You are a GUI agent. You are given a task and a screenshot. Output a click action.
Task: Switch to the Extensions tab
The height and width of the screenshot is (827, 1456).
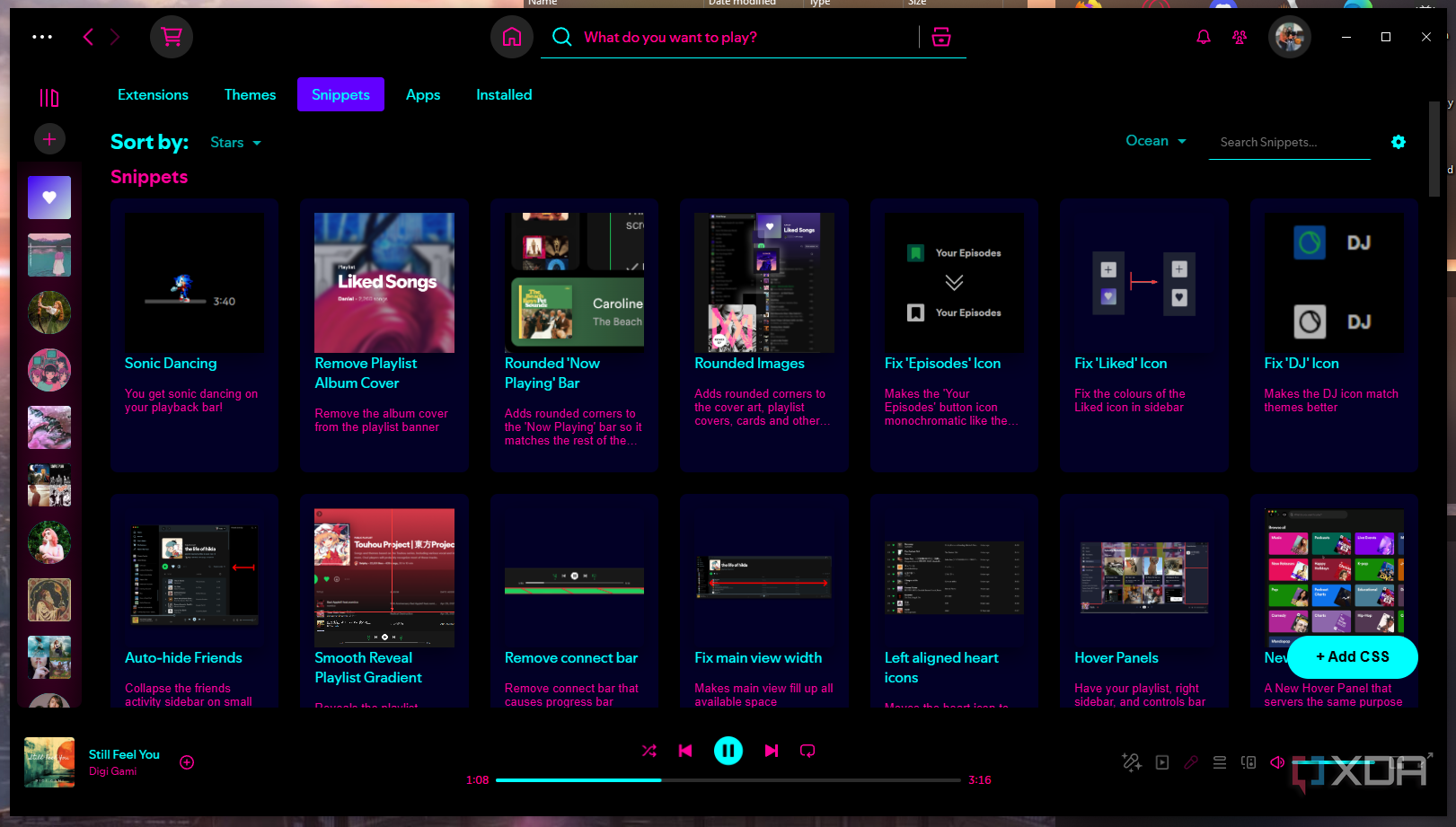[x=153, y=94]
